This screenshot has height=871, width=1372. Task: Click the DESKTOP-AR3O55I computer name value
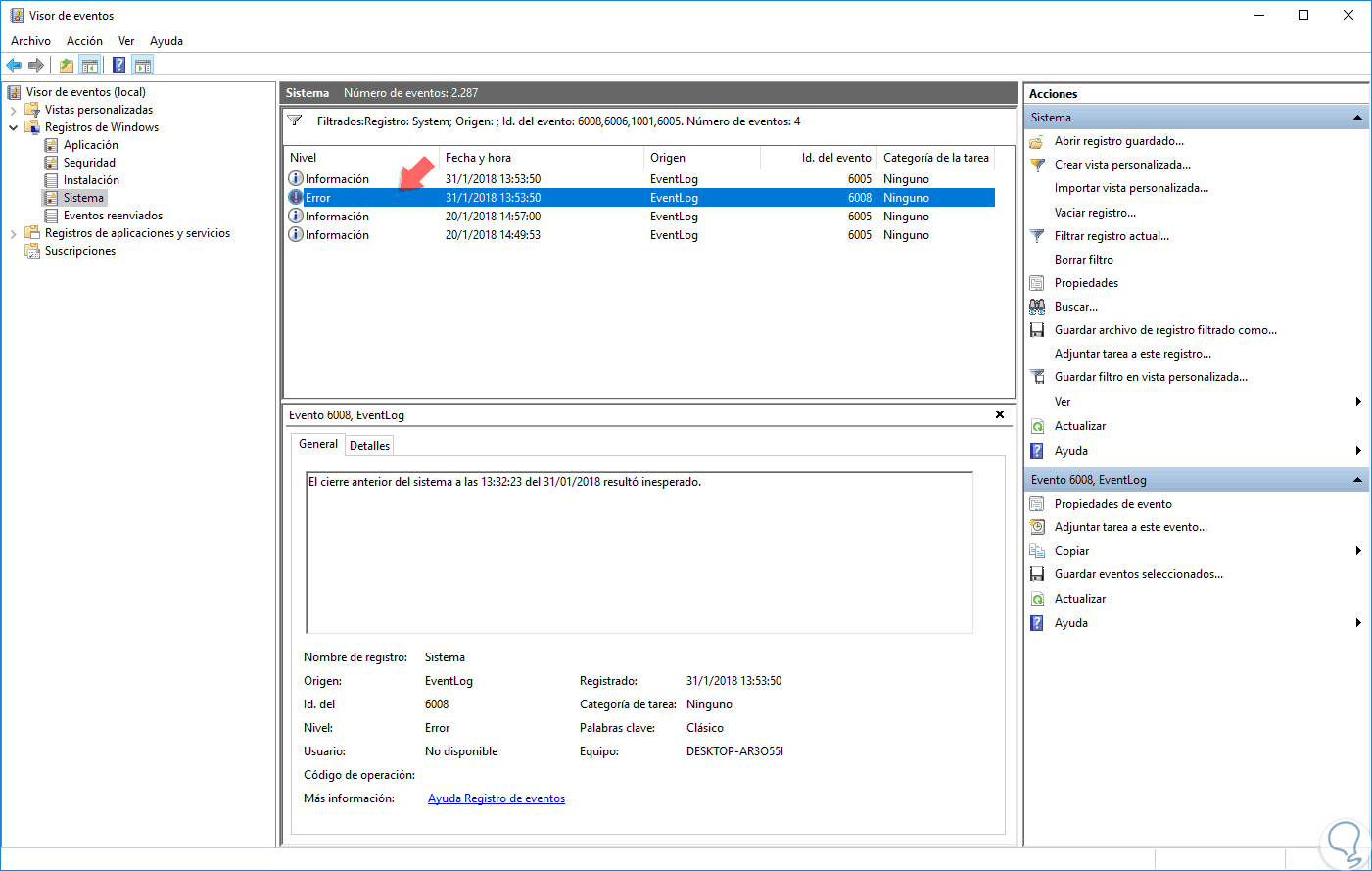[x=734, y=751]
